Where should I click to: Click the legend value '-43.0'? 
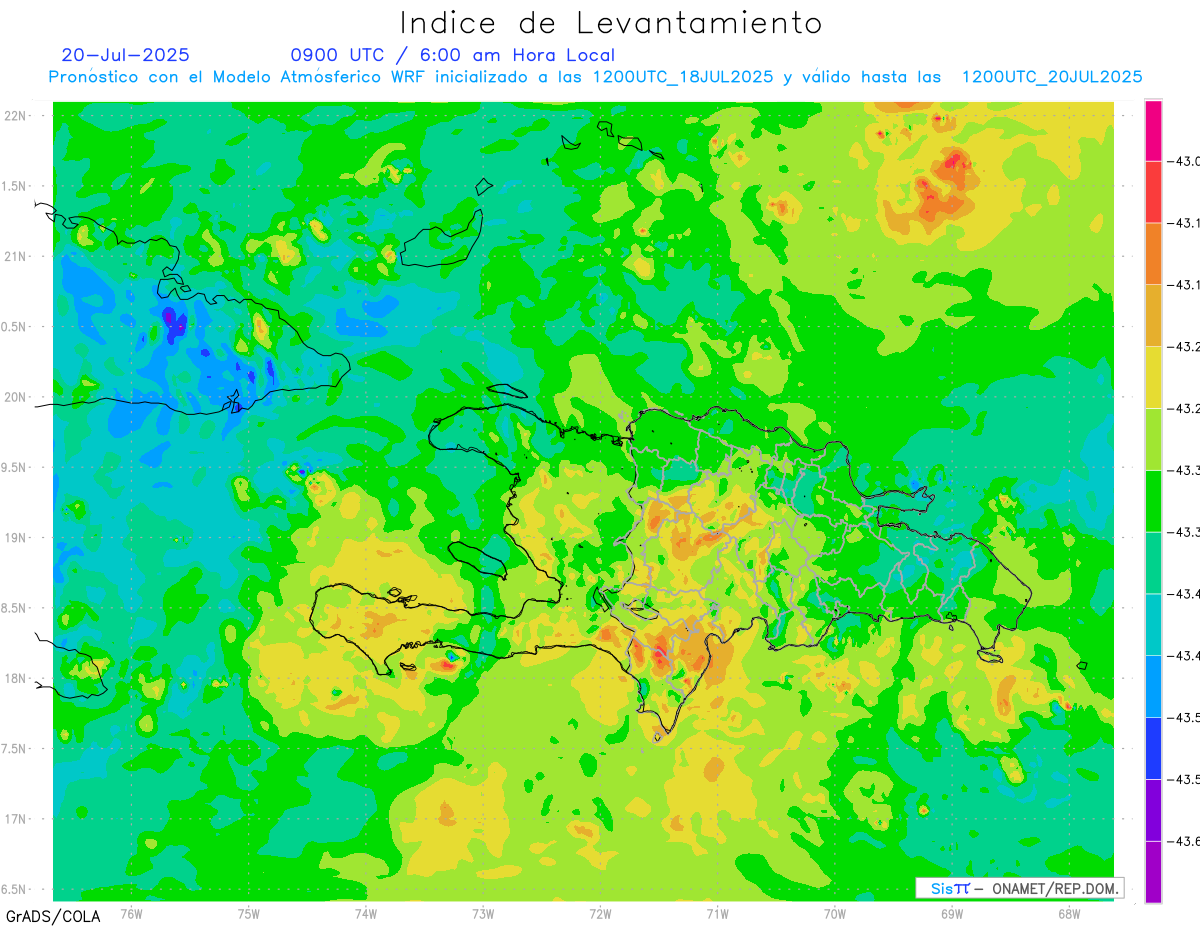coord(1185,162)
